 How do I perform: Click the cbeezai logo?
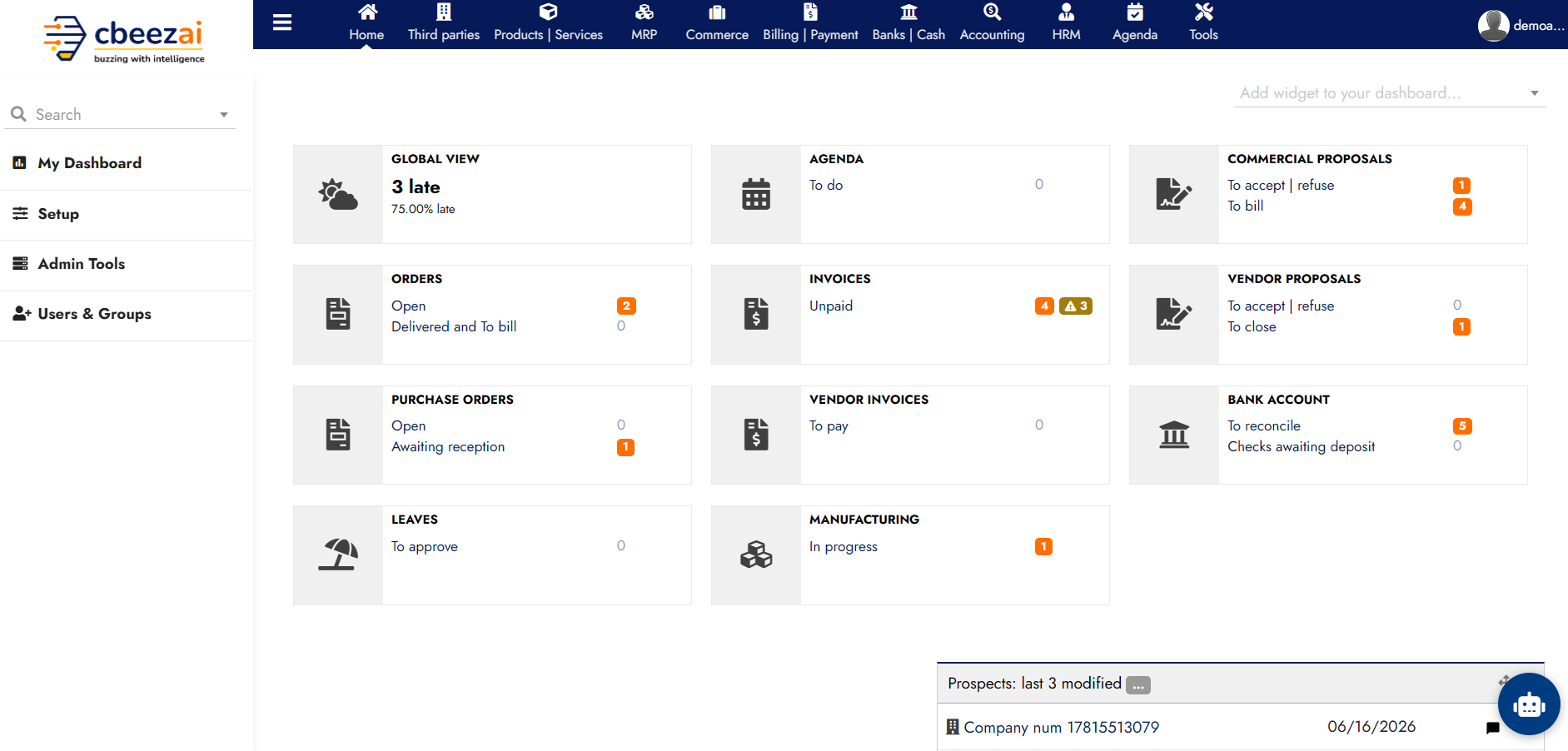pyautogui.click(x=124, y=38)
